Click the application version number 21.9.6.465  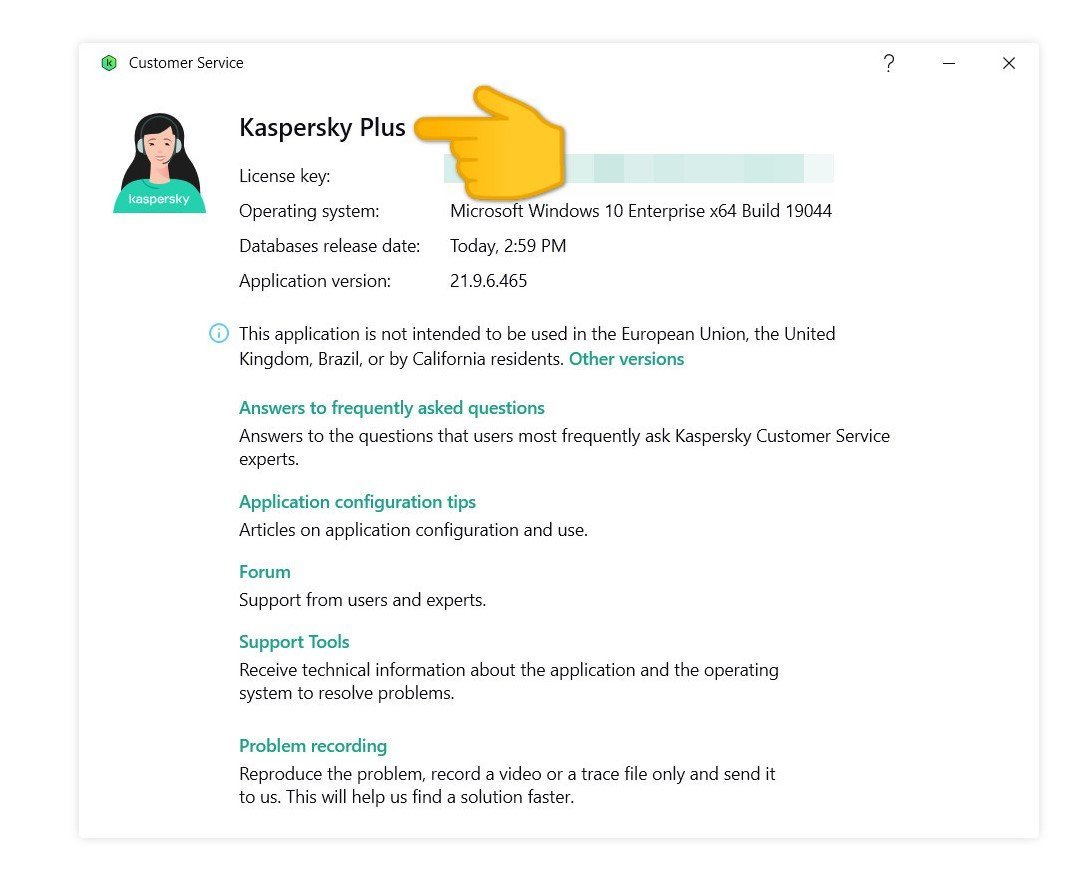point(488,281)
